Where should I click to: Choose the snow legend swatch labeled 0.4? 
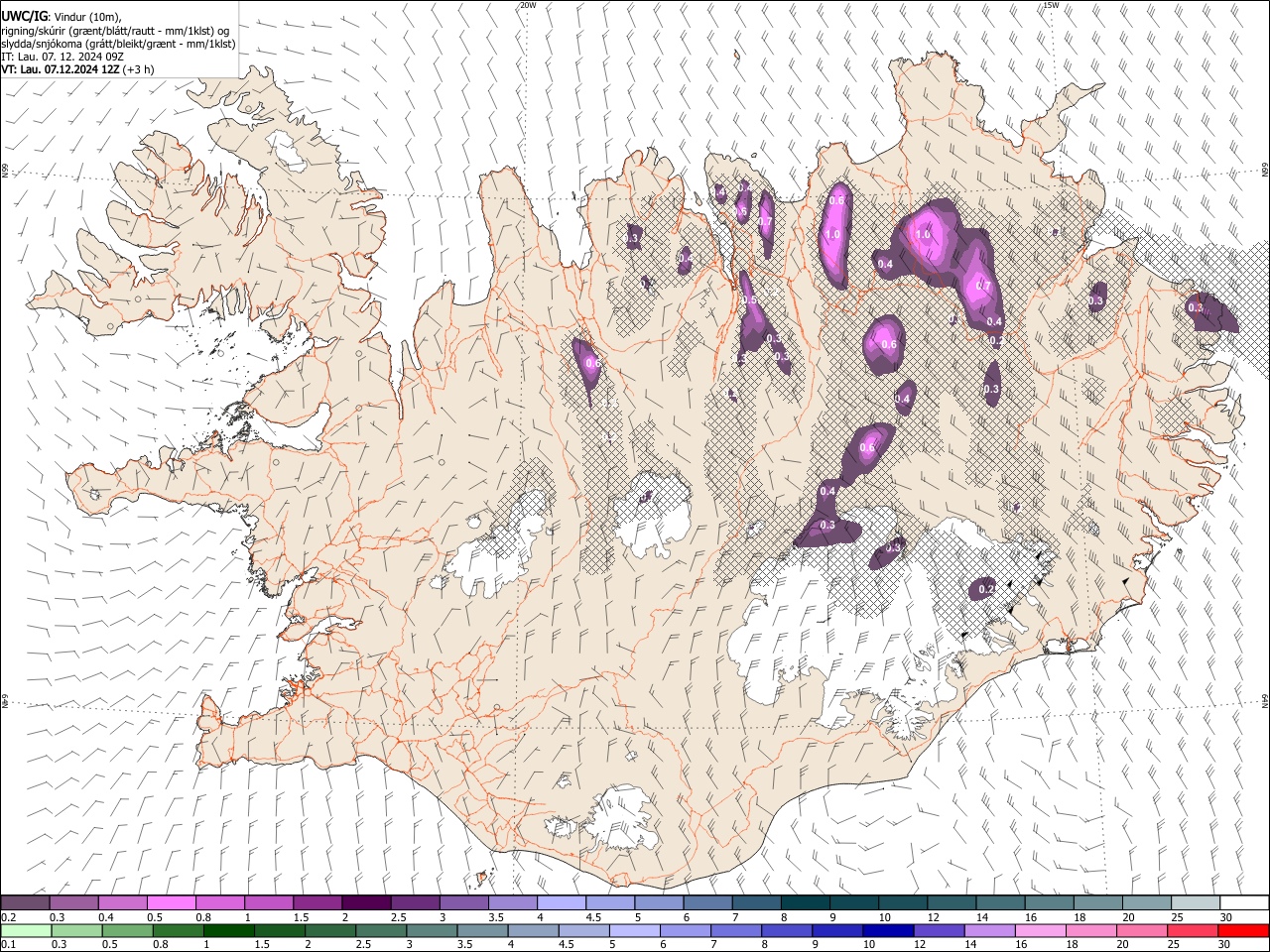[x=122, y=902]
